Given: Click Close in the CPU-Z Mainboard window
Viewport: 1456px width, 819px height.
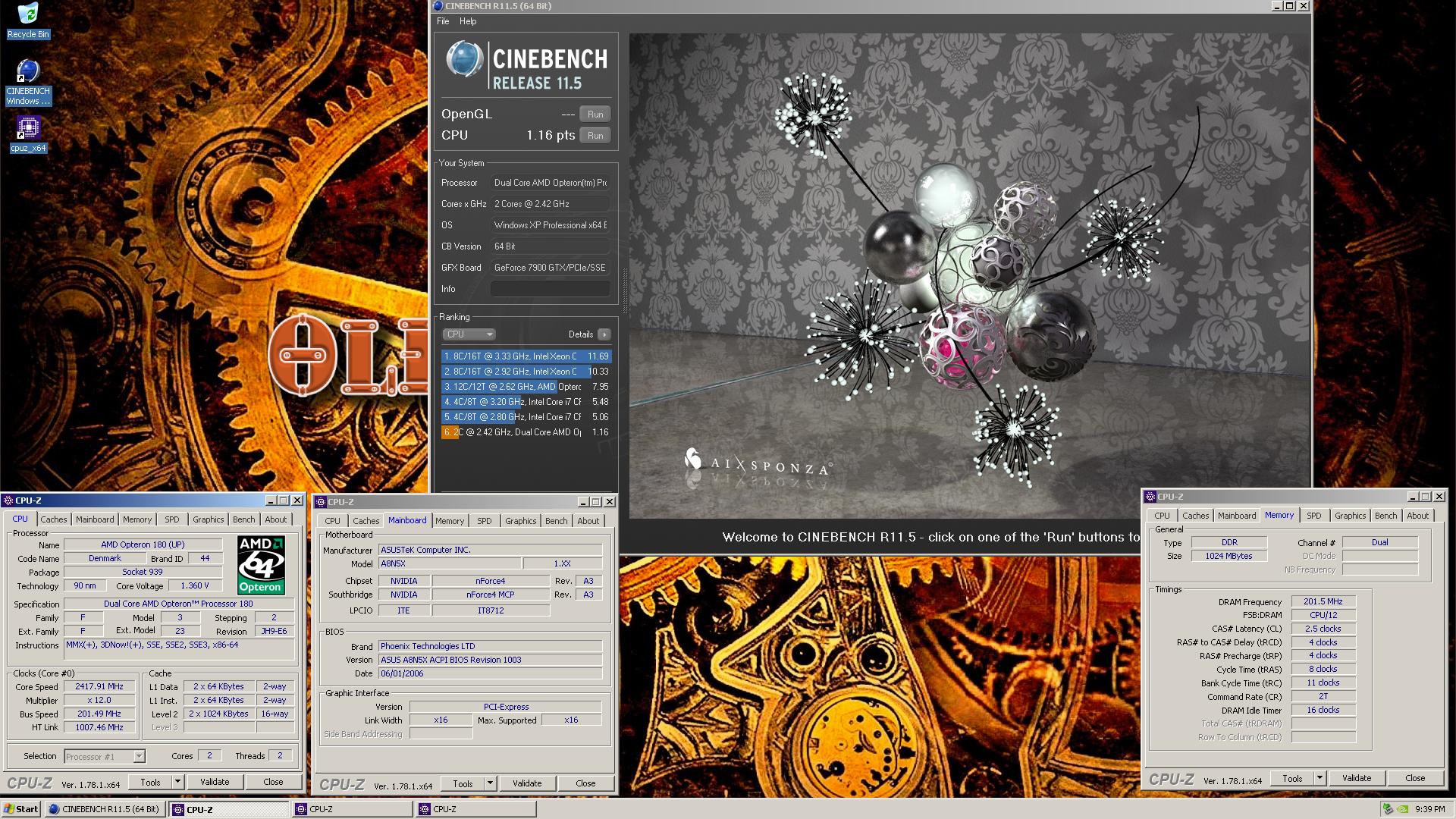Looking at the screenshot, I should (x=585, y=783).
